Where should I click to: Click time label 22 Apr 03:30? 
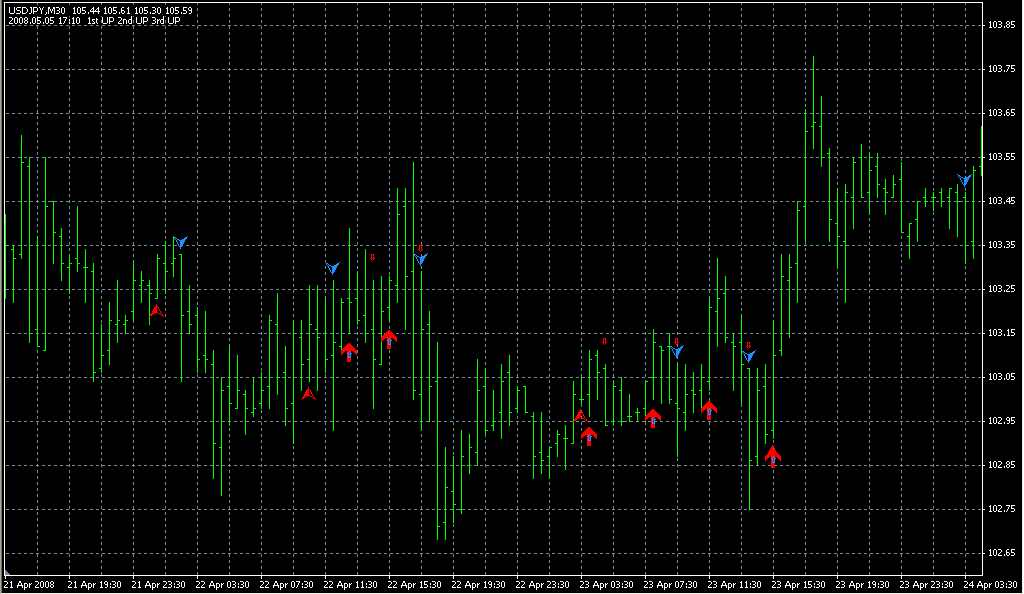pyautogui.click(x=222, y=585)
